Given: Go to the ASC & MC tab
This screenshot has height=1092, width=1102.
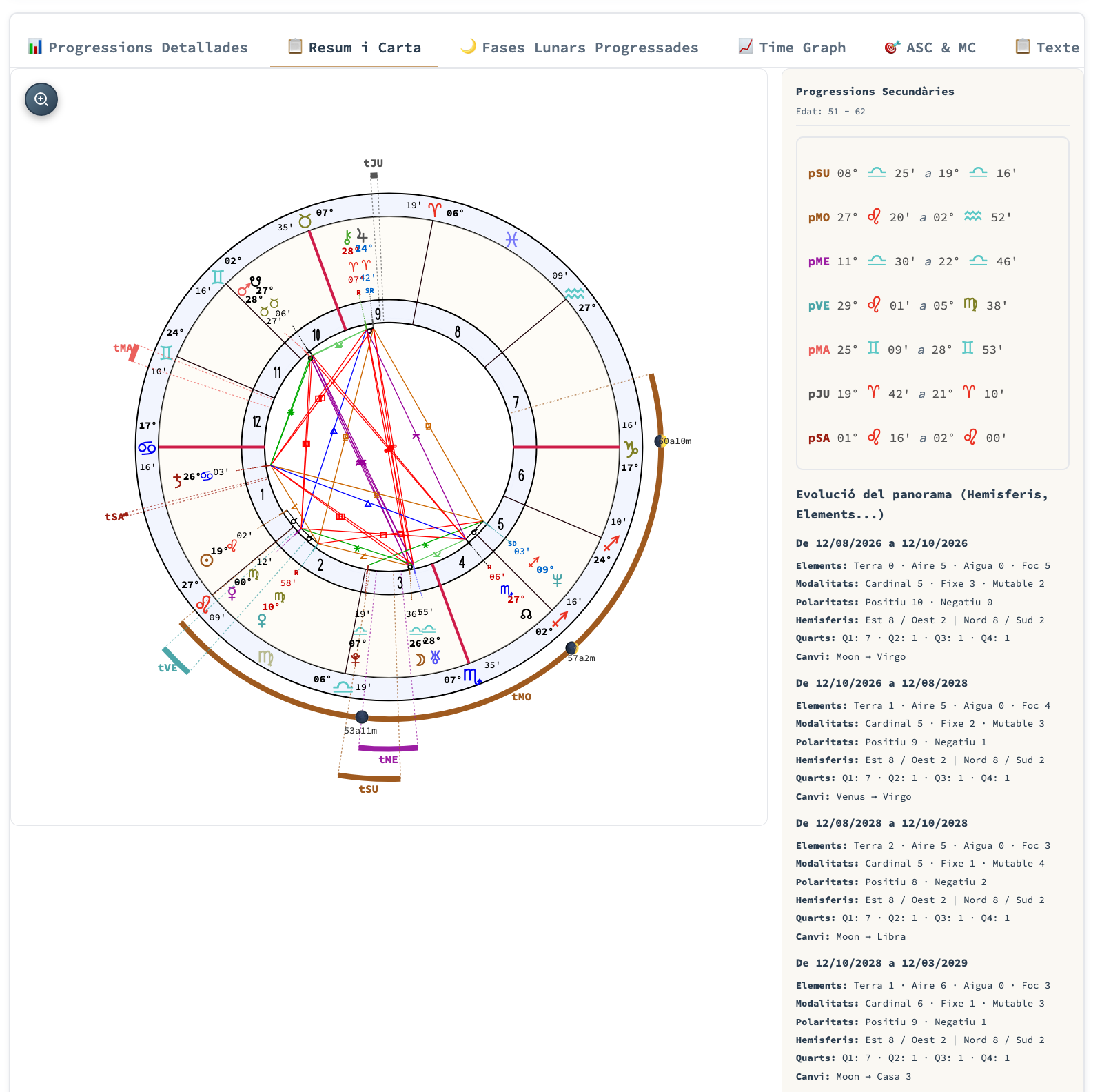Looking at the screenshot, I should [x=930, y=48].
